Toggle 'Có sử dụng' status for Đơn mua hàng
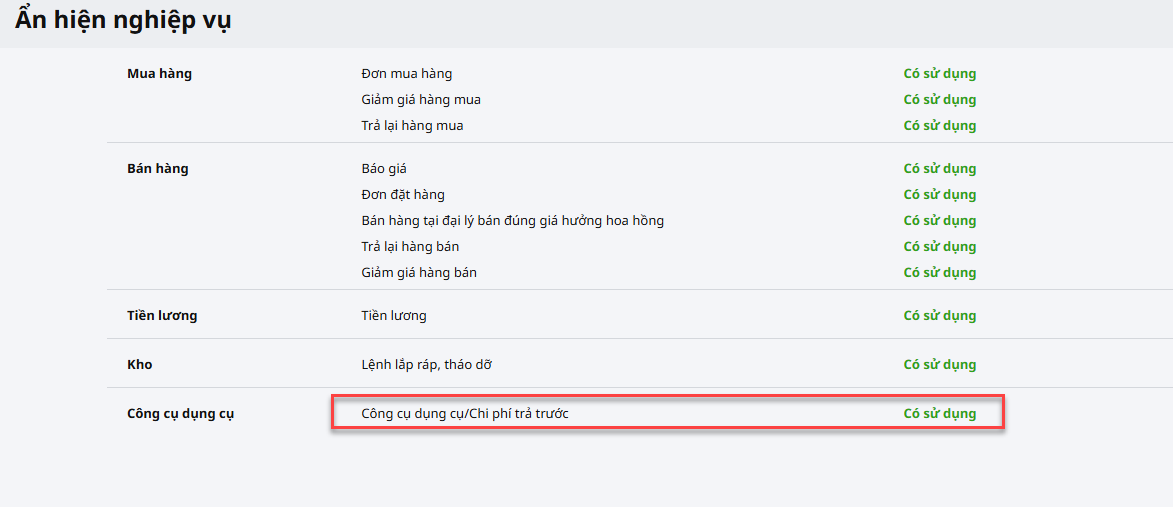This screenshot has height=507, width=1173. (939, 74)
